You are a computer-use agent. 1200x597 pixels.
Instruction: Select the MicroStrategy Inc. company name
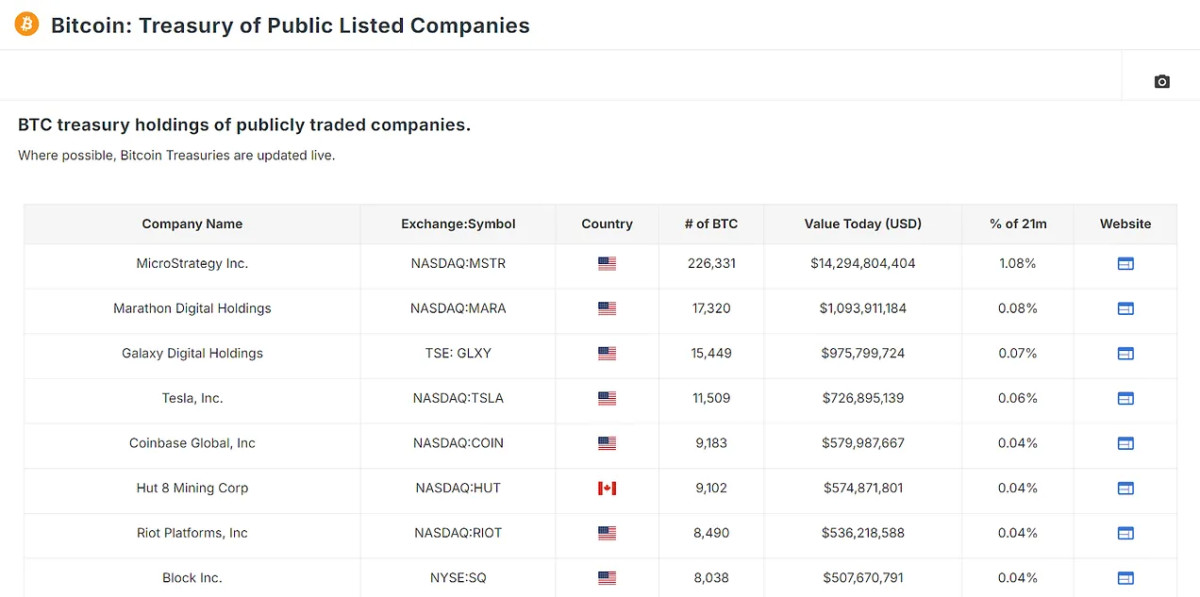click(x=192, y=264)
